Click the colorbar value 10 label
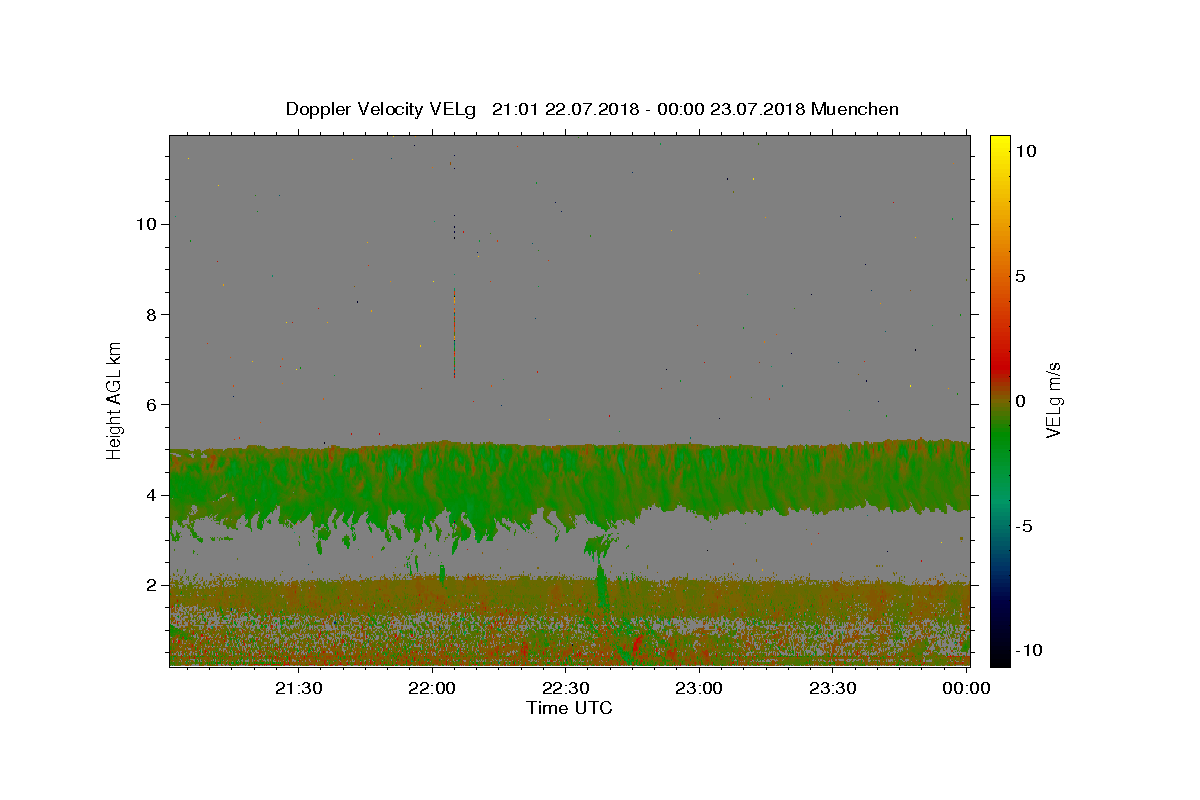Viewport: 1200px width, 800px height. click(1026, 151)
